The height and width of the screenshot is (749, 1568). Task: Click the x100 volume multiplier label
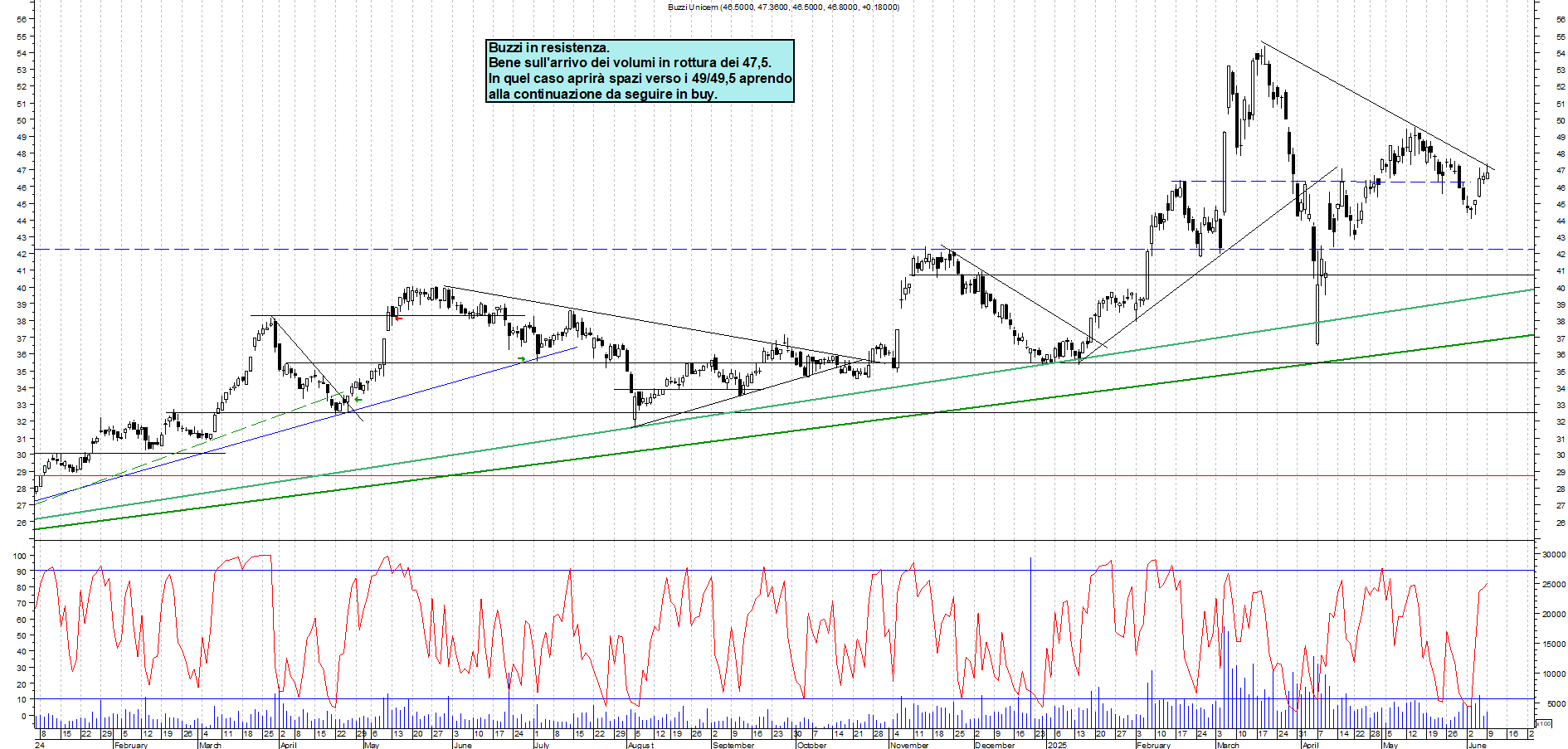(x=1543, y=724)
